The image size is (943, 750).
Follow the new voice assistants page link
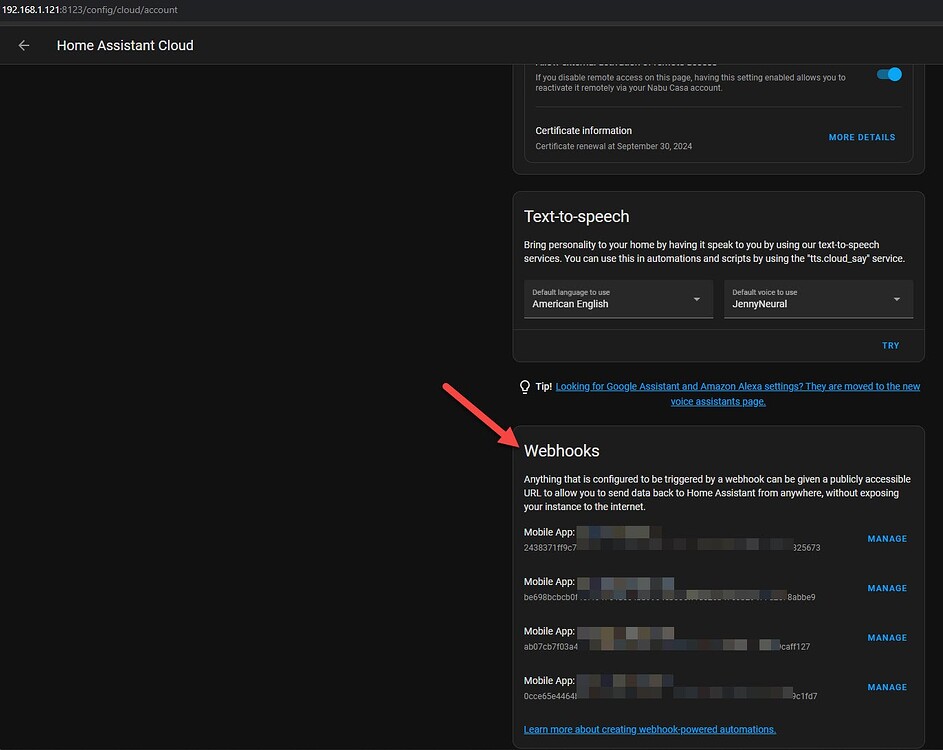coord(717,400)
